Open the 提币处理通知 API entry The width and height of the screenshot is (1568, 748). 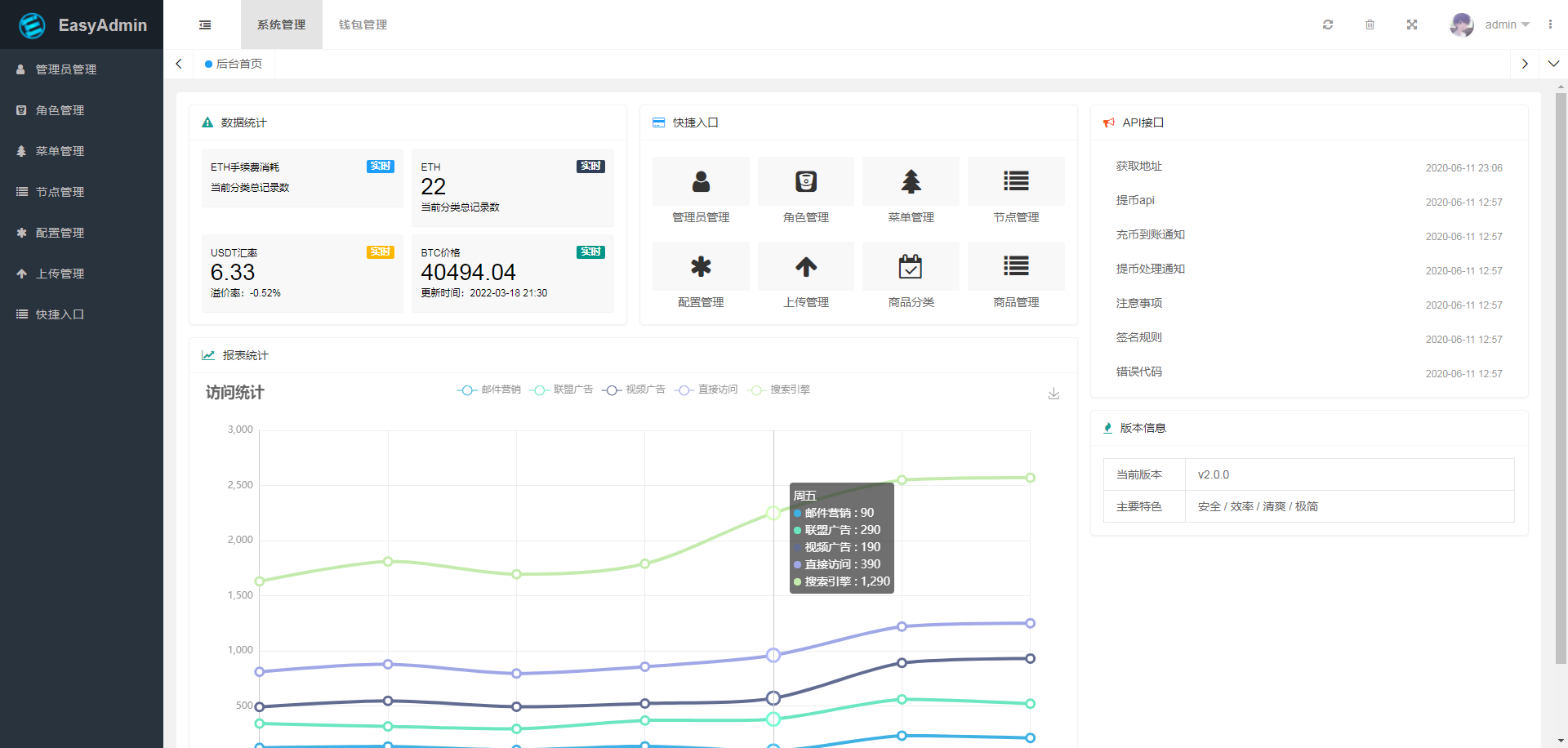point(1151,269)
